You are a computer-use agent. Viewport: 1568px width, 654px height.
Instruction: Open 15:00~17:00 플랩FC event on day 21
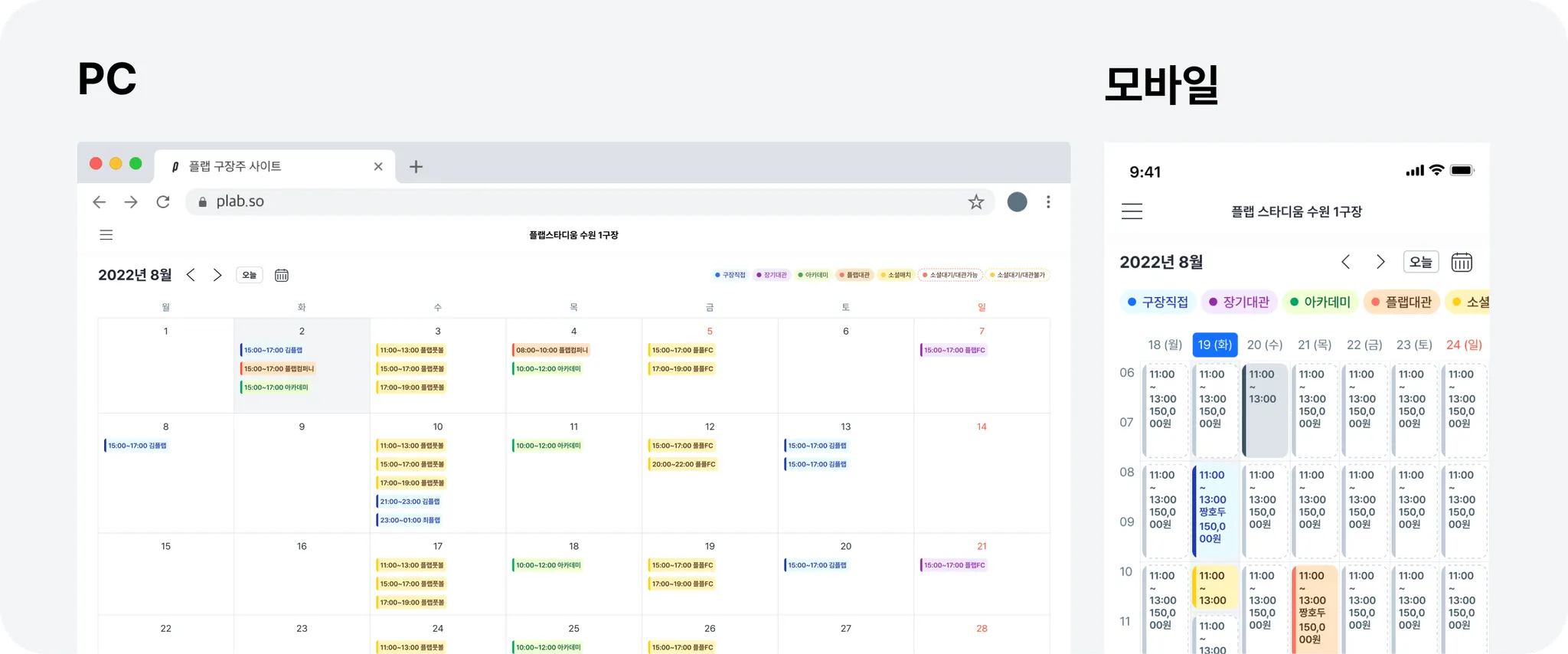pos(954,565)
